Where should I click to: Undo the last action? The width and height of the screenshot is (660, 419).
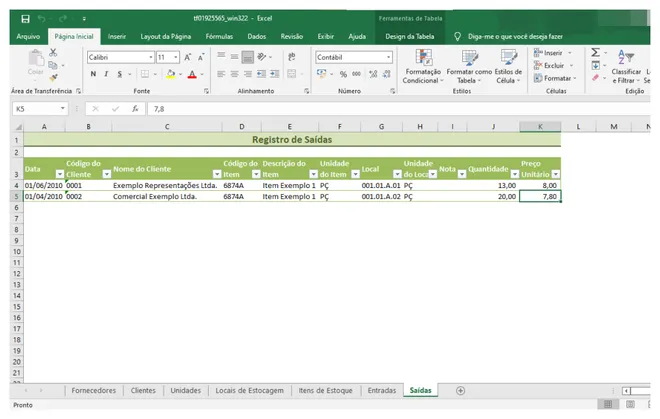(x=42, y=19)
